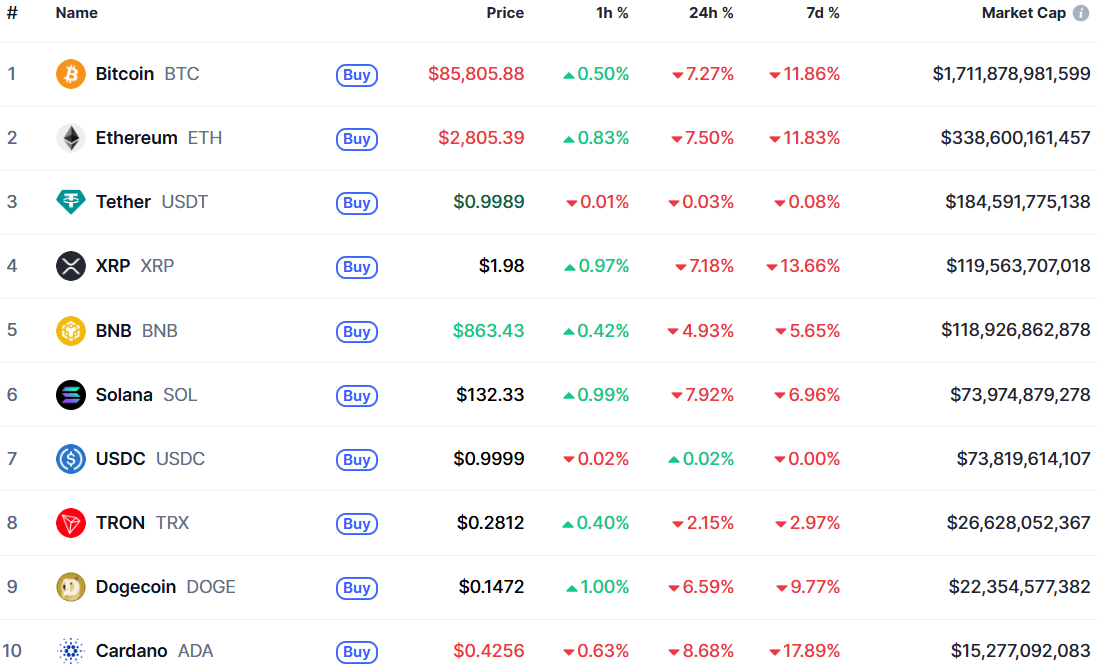Click the TRON logo icon
The width and height of the screenshot is (1097, 667).
coord(71,523)
